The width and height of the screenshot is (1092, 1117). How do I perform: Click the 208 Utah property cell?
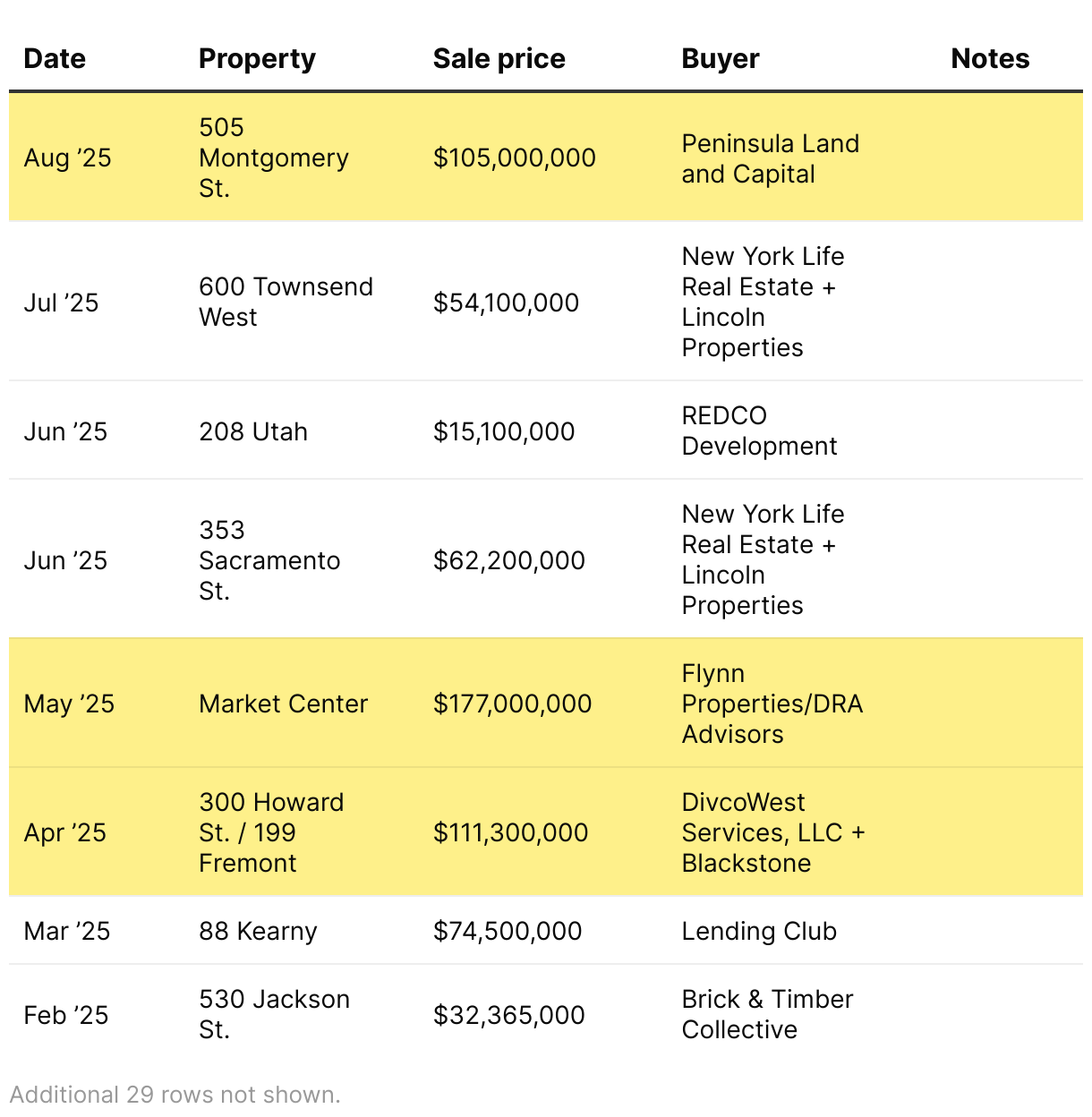tap(252, 431)
